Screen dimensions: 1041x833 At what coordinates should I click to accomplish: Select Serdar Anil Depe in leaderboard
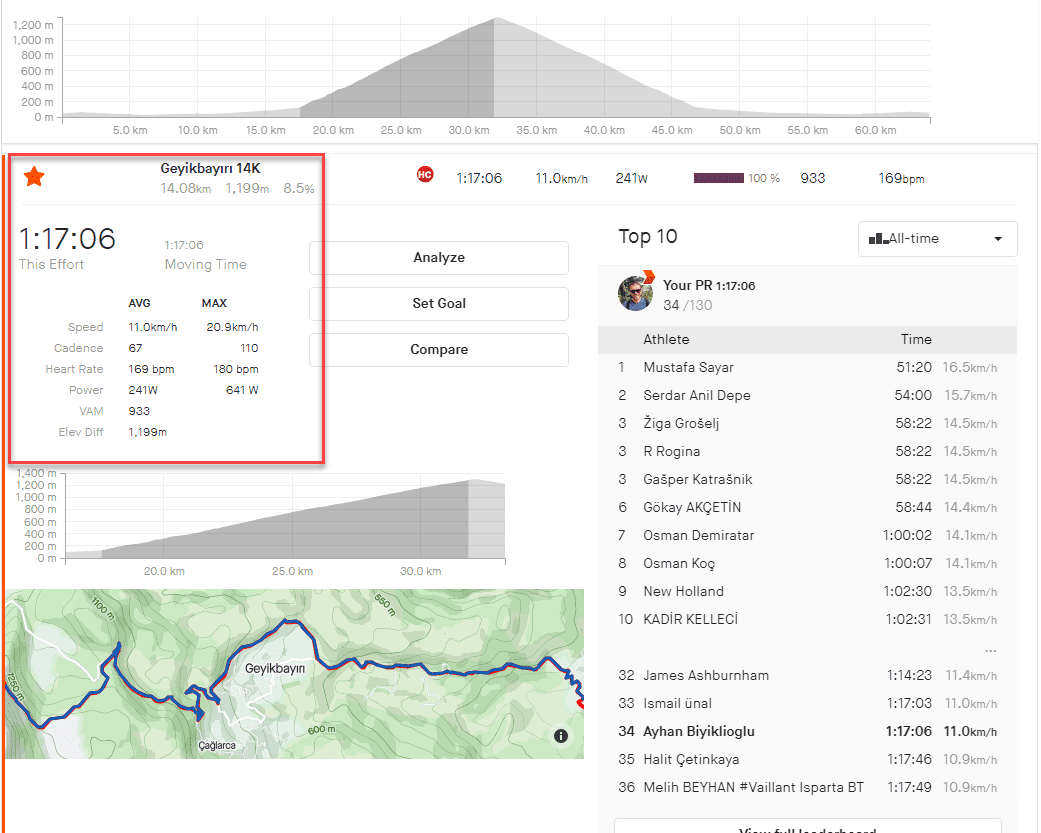point(696,396)
